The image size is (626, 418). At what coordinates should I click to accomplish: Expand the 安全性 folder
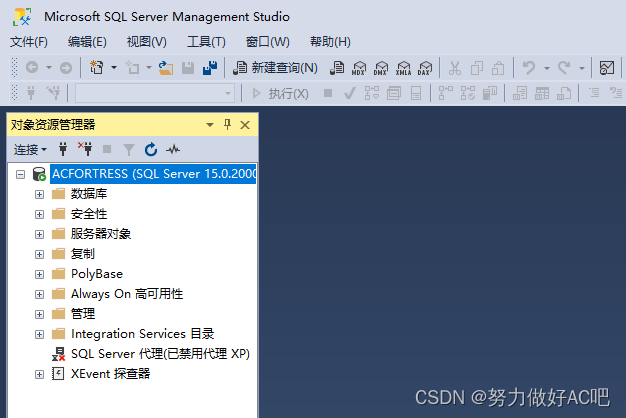click(x=39, y=214)
